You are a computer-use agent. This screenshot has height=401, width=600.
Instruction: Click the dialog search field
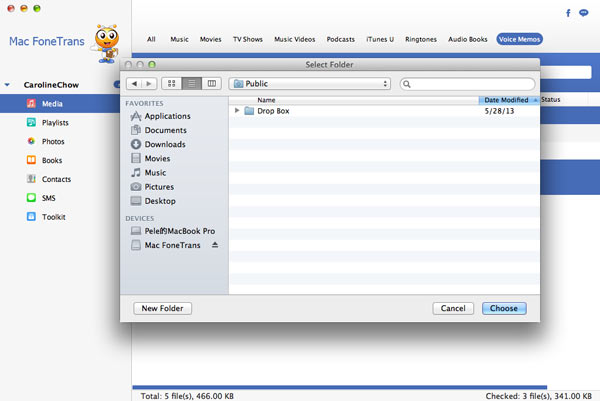click(467, 84)
